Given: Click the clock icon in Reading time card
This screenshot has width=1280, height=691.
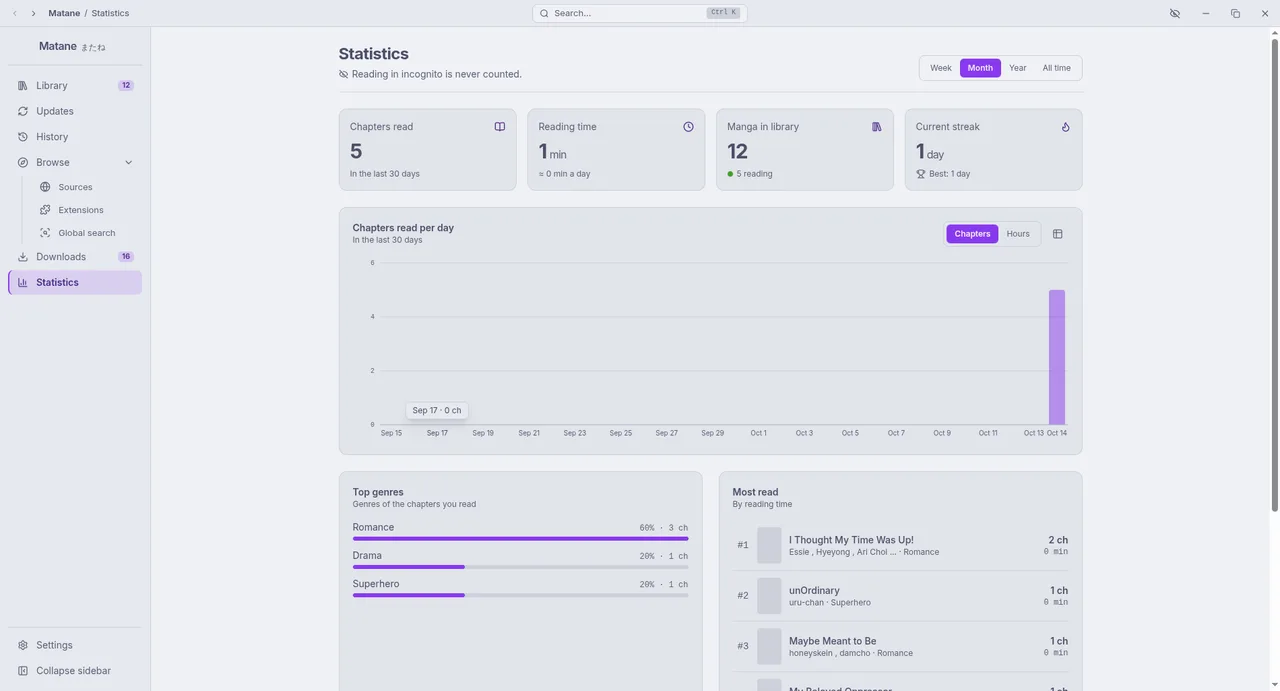Looking at the screenshot, I should coord(688,127).
